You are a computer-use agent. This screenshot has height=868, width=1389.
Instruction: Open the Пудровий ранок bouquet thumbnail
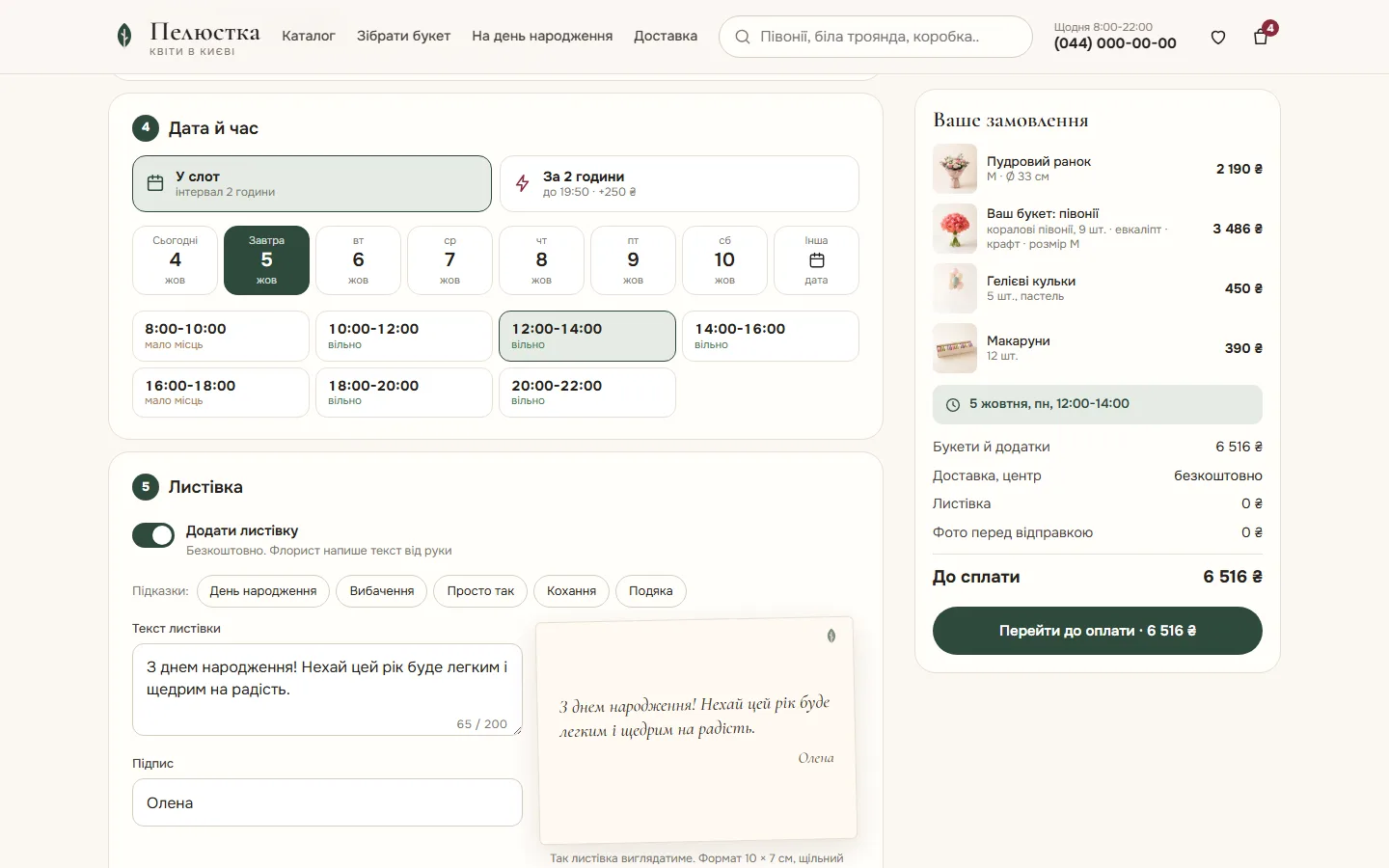coord(955,169)
